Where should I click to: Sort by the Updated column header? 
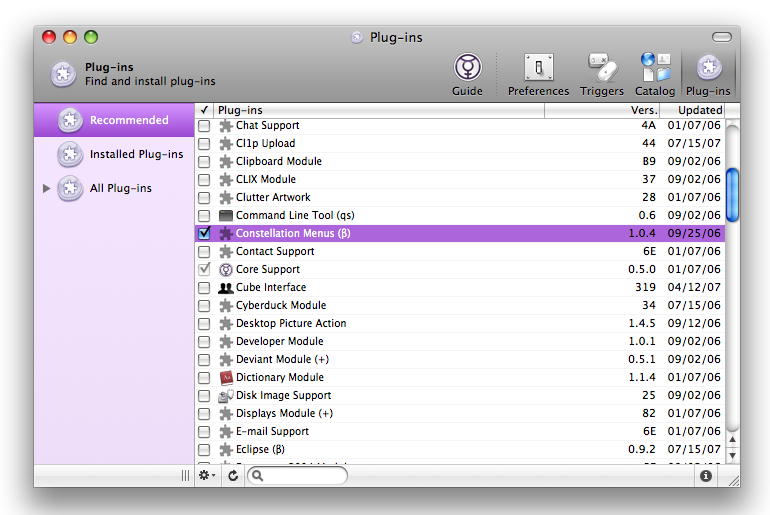(x=692, y=110)
